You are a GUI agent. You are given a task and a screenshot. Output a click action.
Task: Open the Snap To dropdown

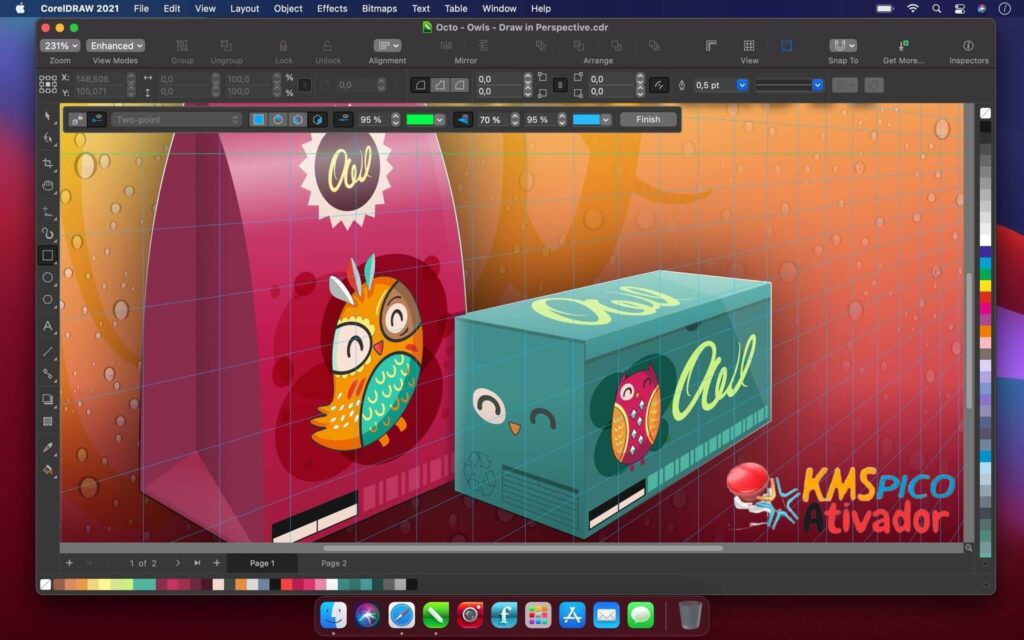click(843, 45)
